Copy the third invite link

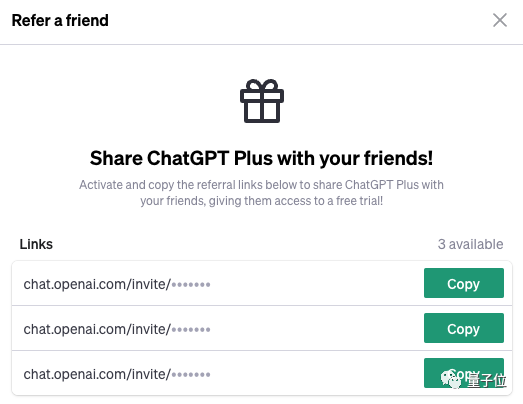click(464, 373)
